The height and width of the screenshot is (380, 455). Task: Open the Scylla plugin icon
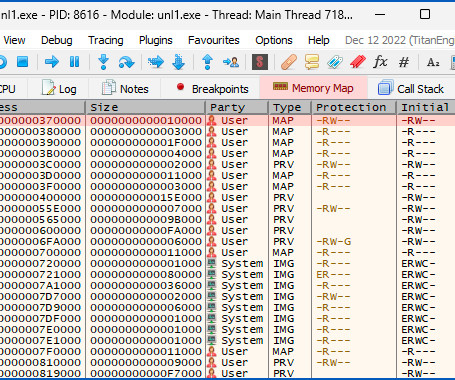tap(260, 62)
